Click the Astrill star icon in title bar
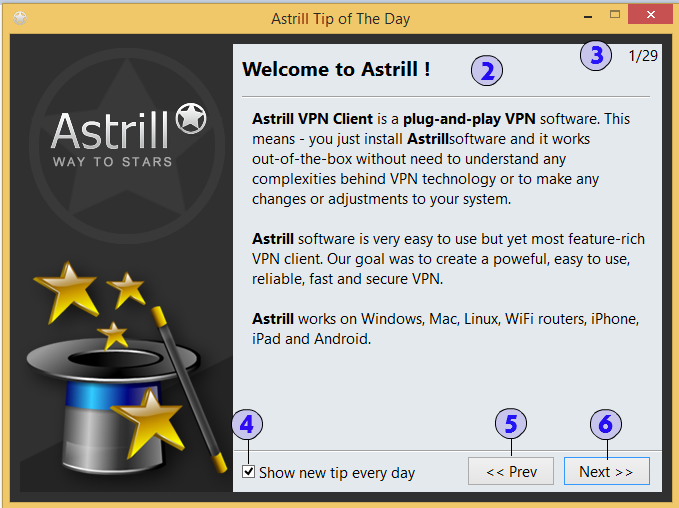 pos(20,18)
